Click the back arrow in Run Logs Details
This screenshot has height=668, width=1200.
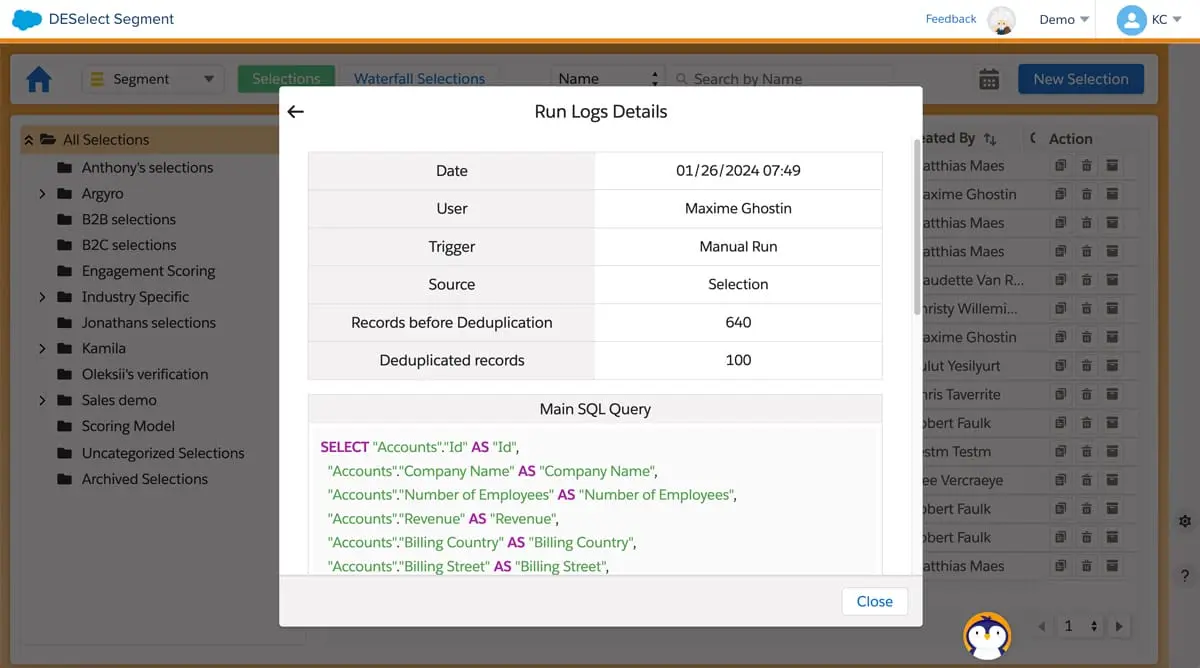[x=295, y=112]
